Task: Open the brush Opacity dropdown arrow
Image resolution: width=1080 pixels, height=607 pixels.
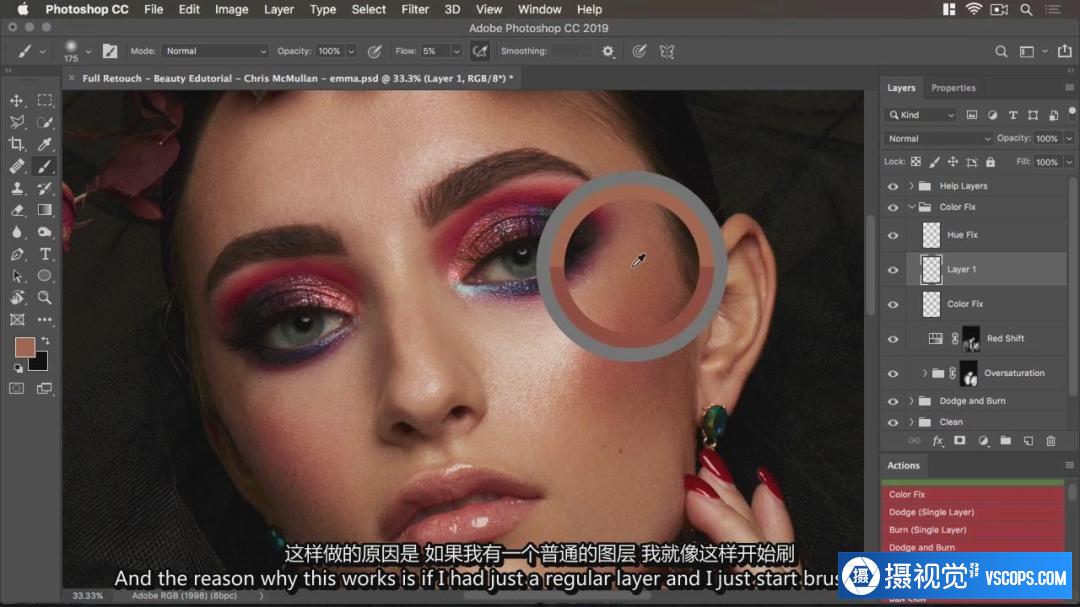Action: [351, 51]
